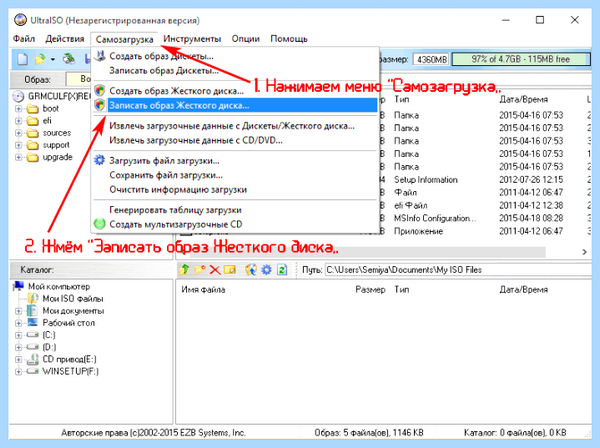Viewport: 600px width, 448px height.
Task: Click the MSInfo Configuration type cell
Action: (x=435, y=218)
